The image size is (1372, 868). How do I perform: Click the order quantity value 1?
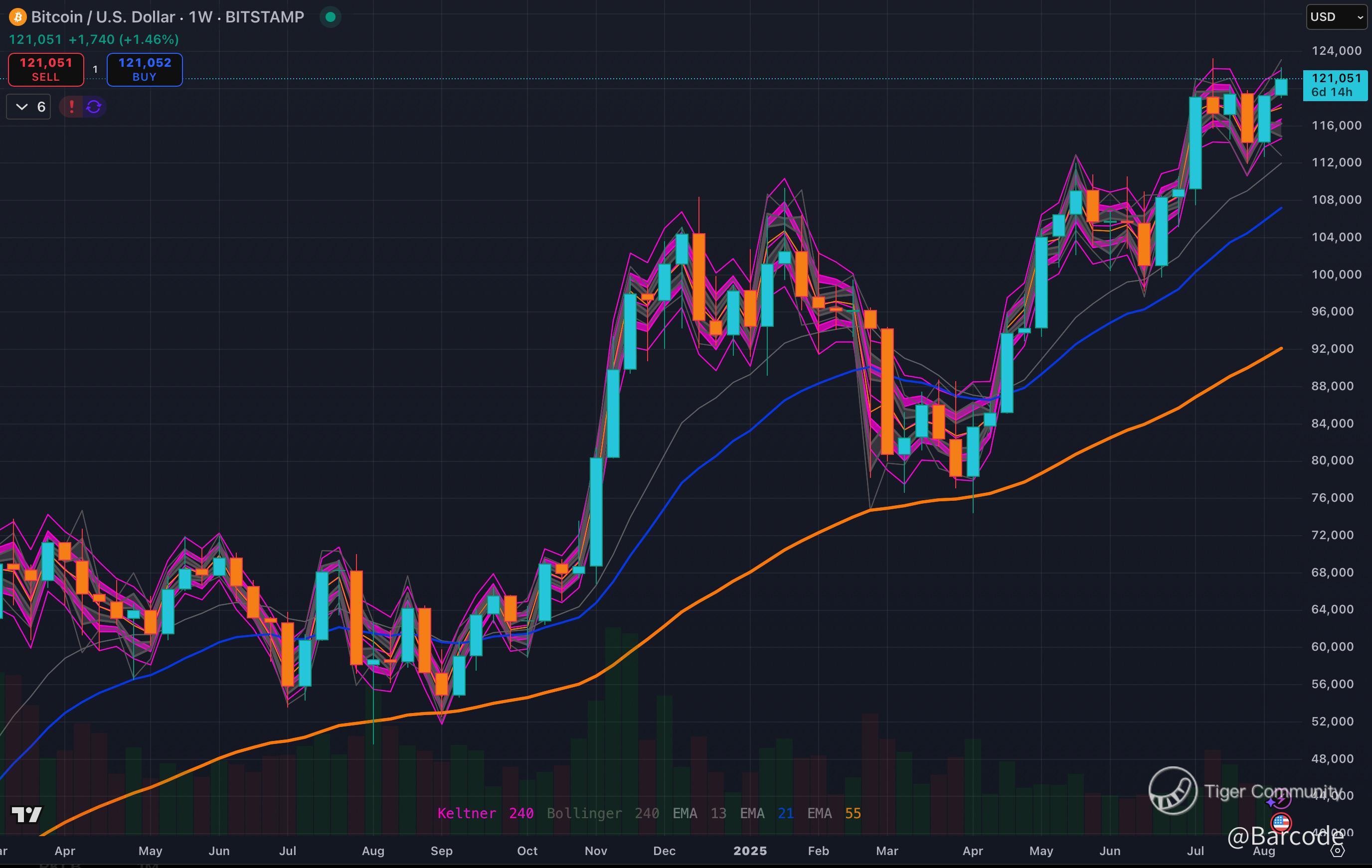pyautogui.click(x=95, y=69)
